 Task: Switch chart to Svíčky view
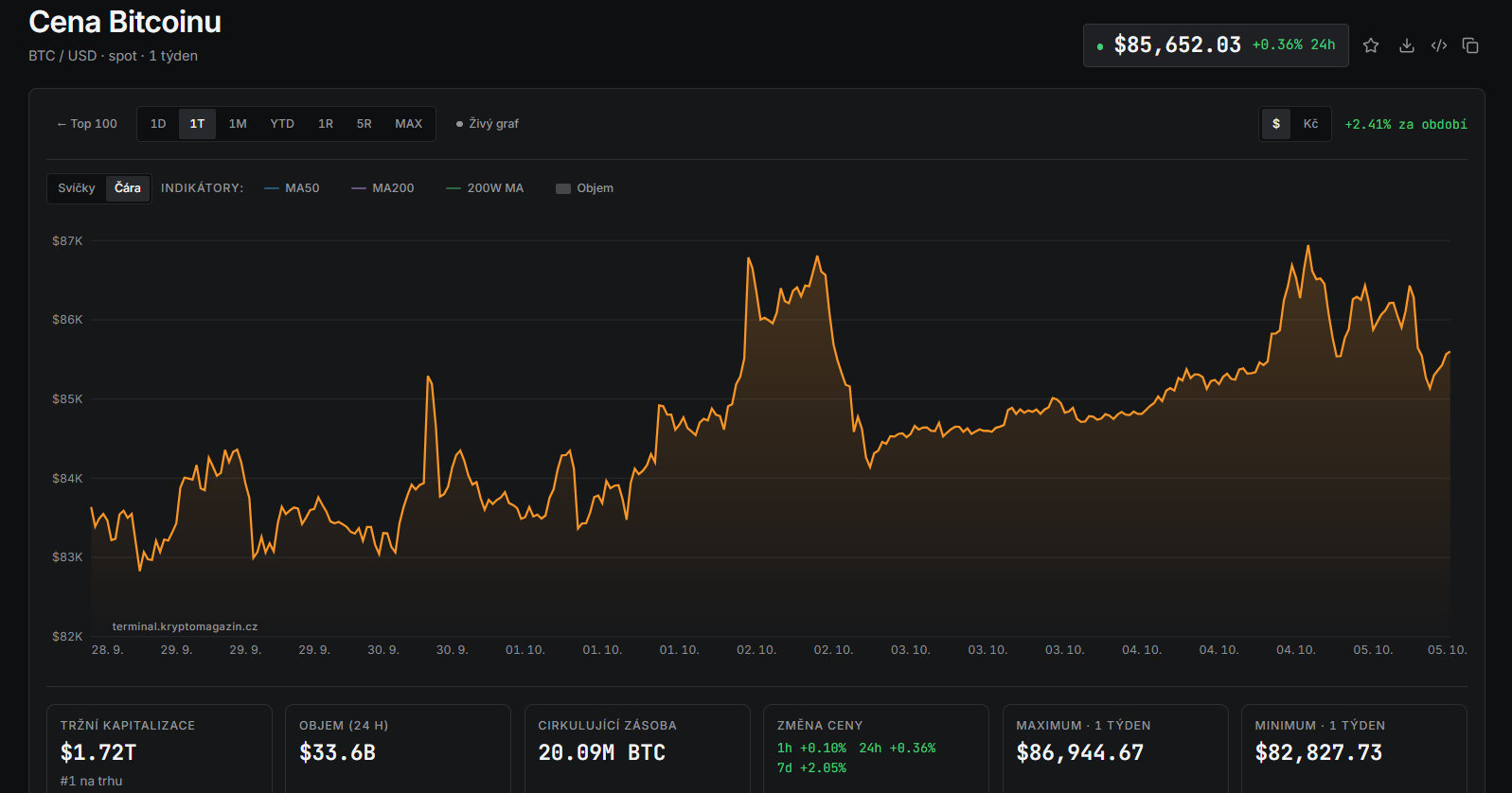77,188
